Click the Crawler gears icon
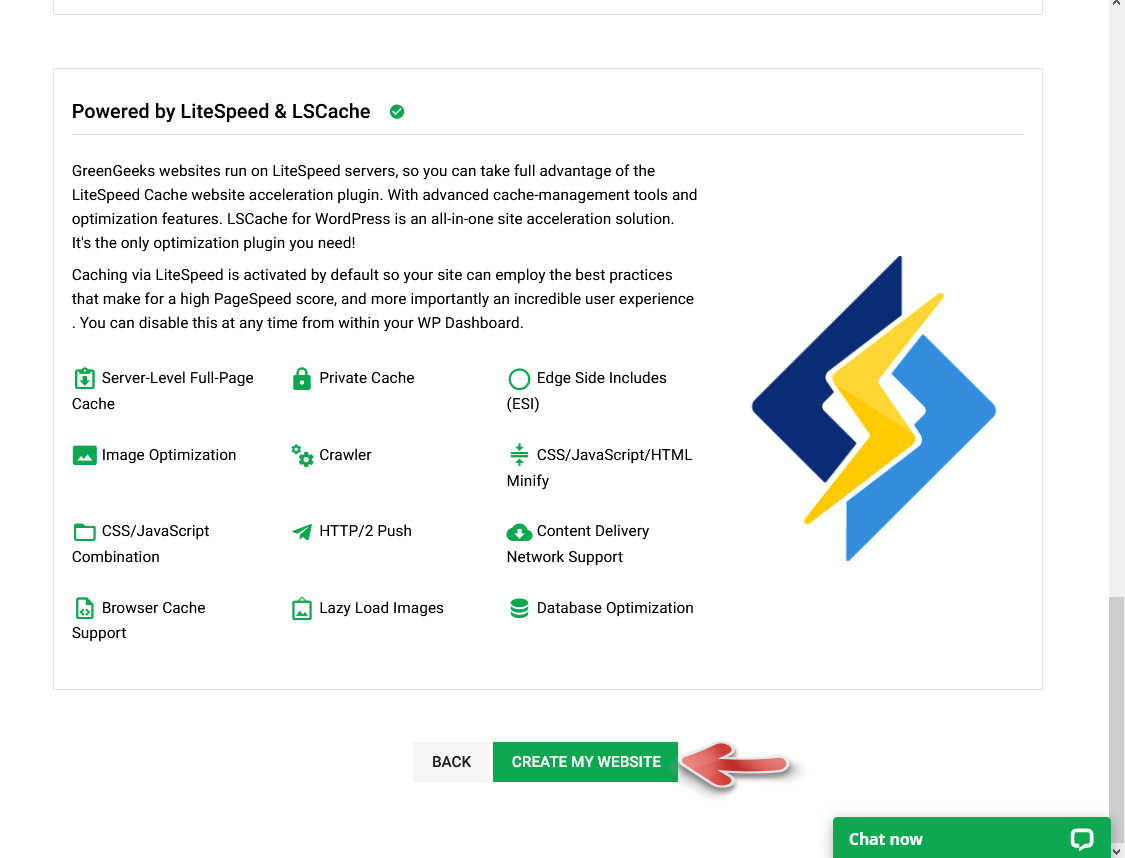The height and width of the screenshot is (858, 1125). click(302, 456)
